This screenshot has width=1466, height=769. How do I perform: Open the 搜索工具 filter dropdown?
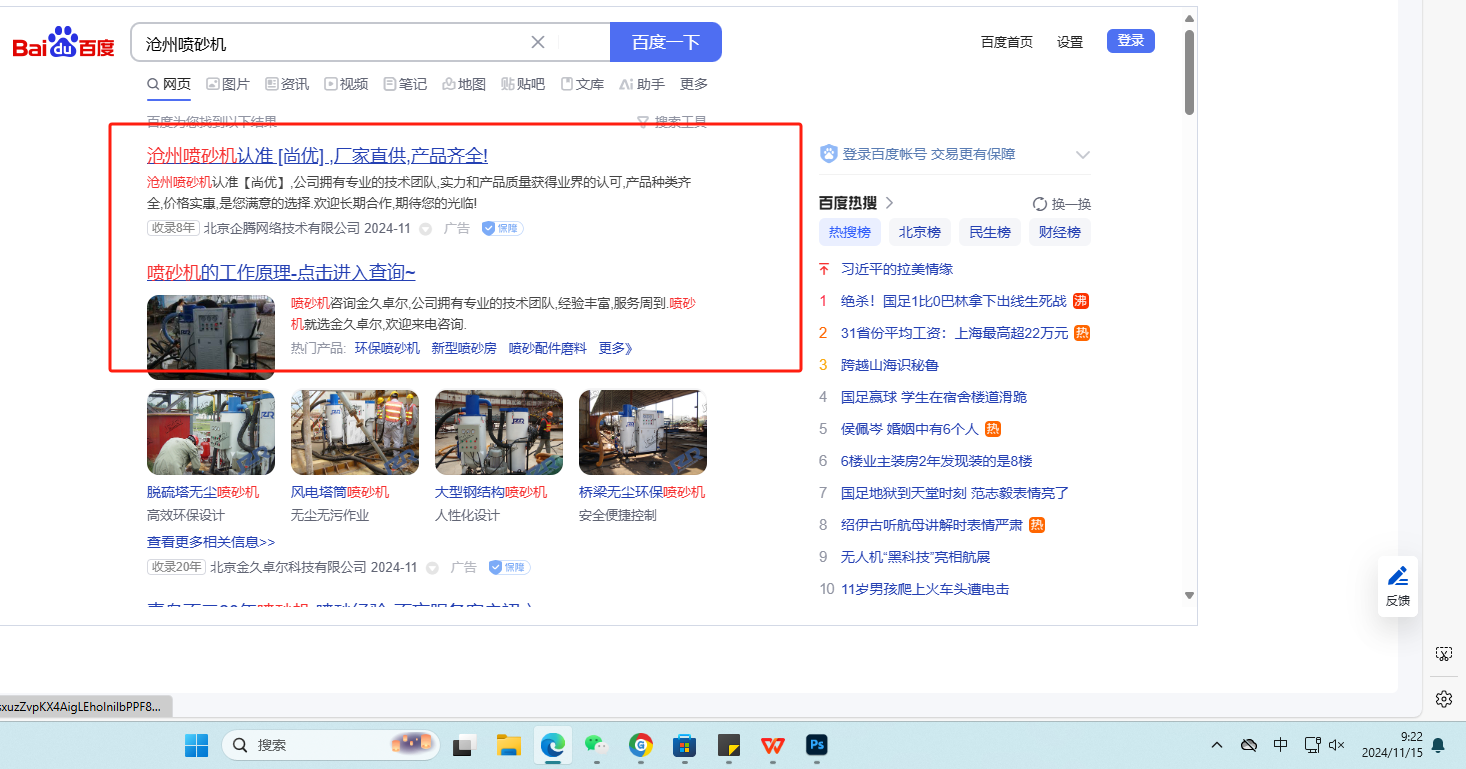672,122
